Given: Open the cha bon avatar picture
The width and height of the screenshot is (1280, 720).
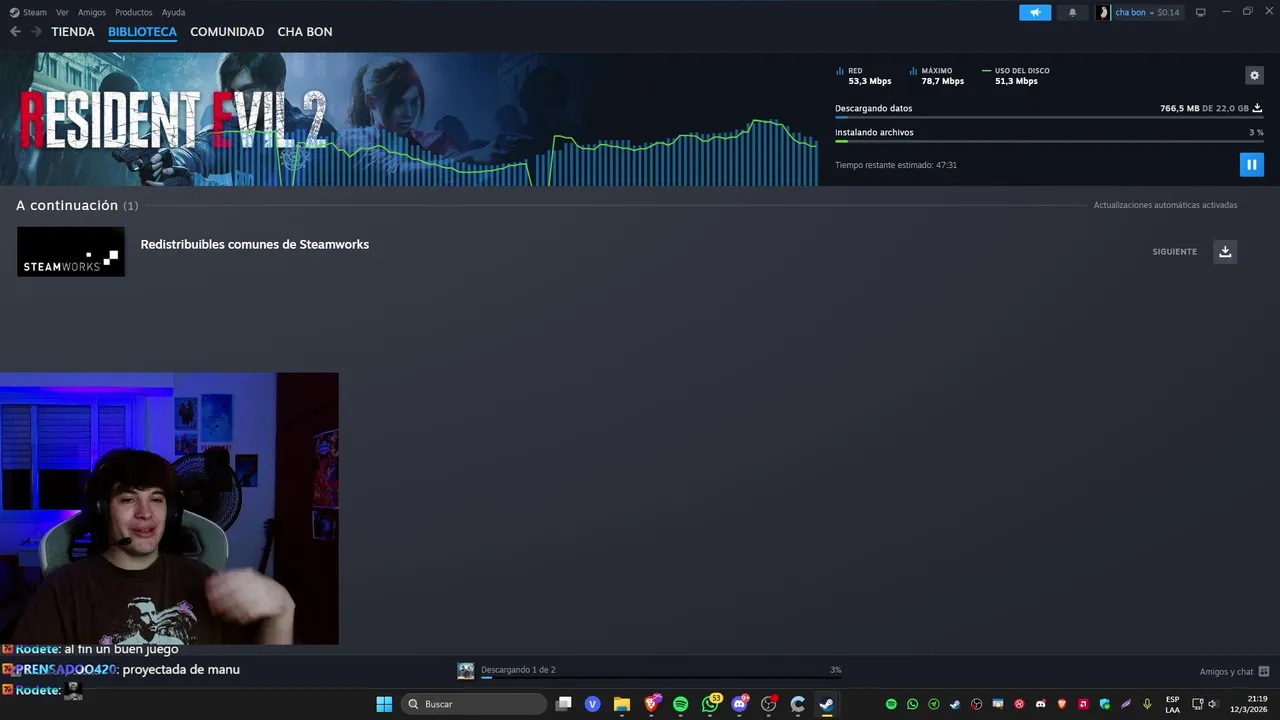Looking at the screenshot, I should pos(1104,12).
